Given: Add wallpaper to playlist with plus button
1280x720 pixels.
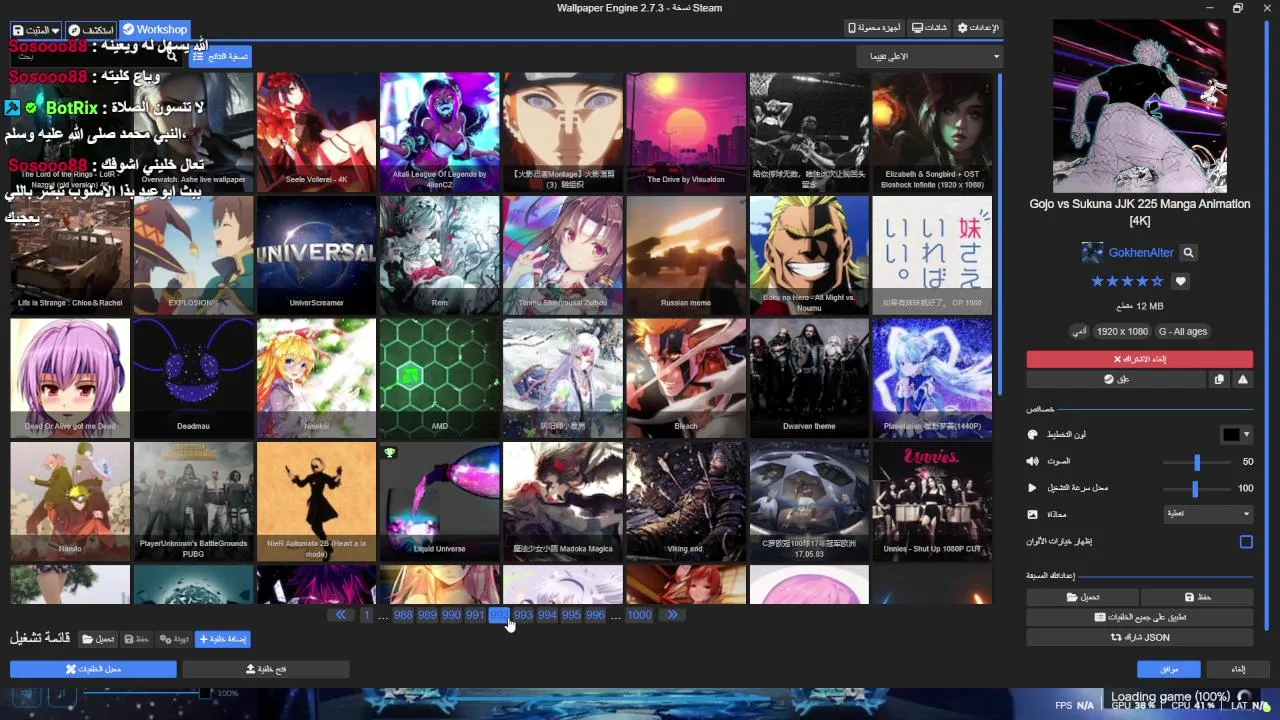Looking at the screenshot, I should pyautogui.click(x=222, y=639).
